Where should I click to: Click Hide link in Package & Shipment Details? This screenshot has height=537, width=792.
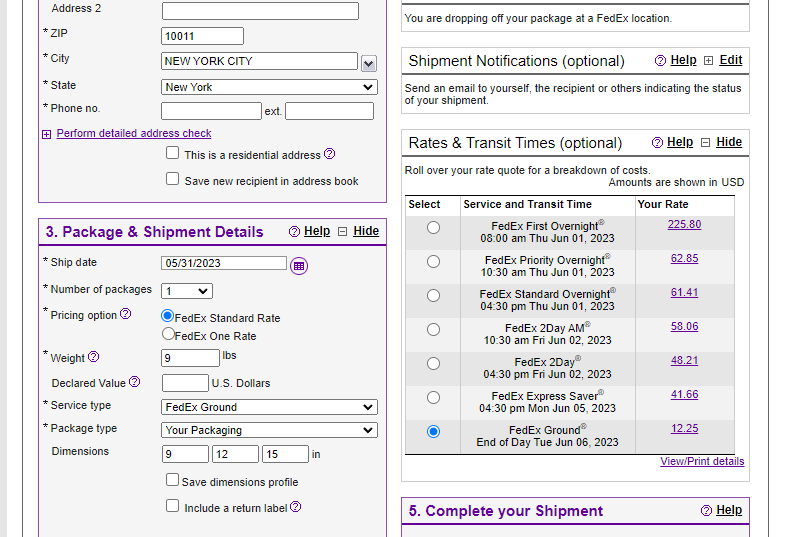(x=366, y=231)
